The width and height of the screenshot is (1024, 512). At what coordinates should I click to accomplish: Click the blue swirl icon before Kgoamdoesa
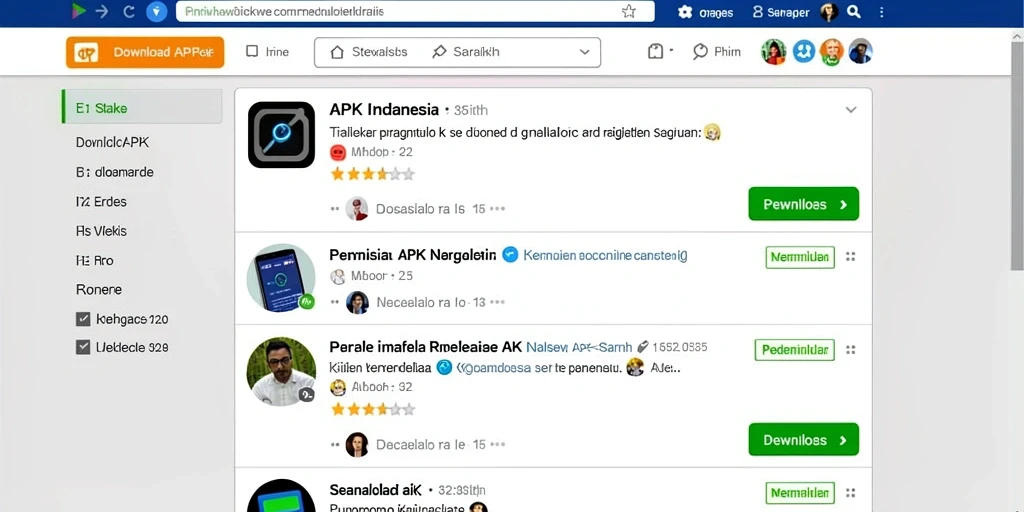[x=444, y=368]
